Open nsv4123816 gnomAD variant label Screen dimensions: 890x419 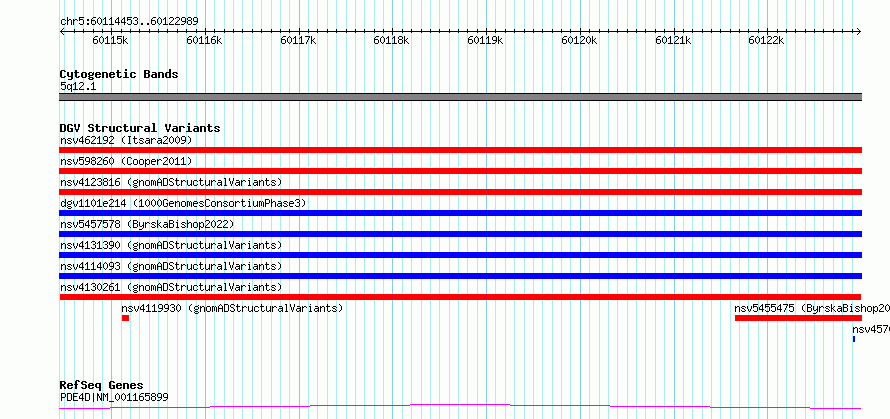pos(171,182)
